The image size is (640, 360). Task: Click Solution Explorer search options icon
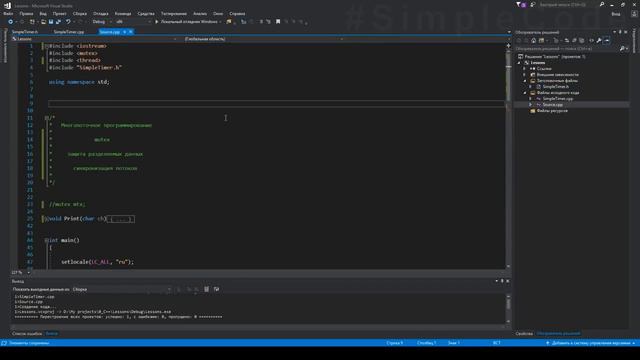point(623,49)
